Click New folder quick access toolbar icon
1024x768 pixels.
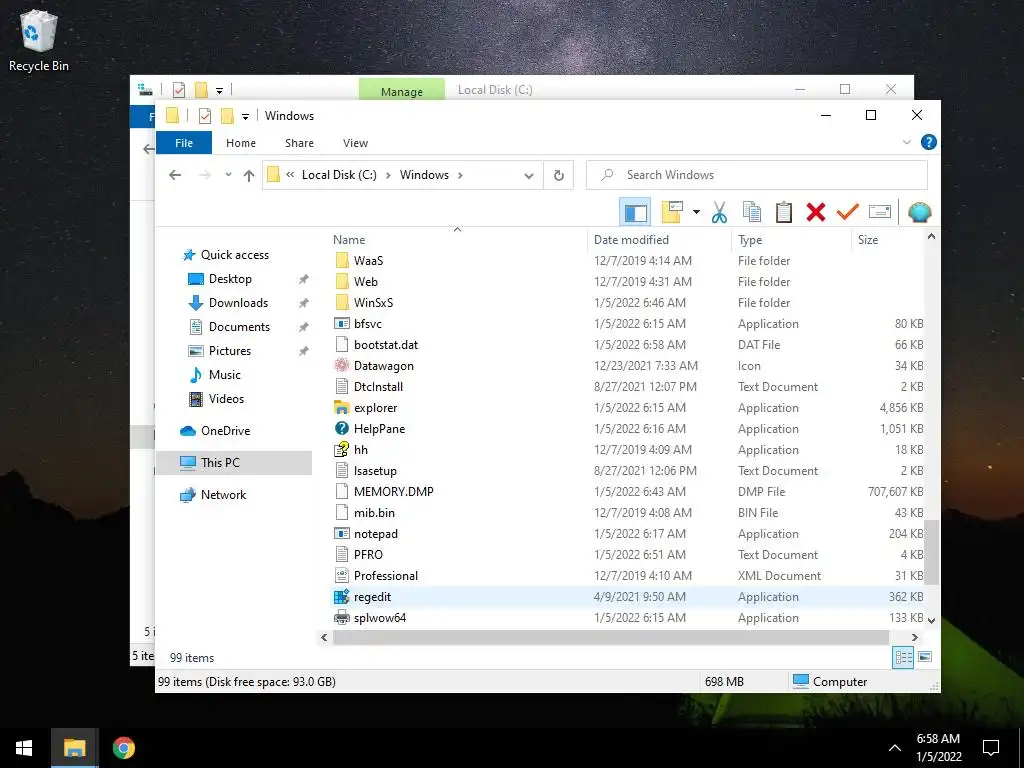coord(227,116)
